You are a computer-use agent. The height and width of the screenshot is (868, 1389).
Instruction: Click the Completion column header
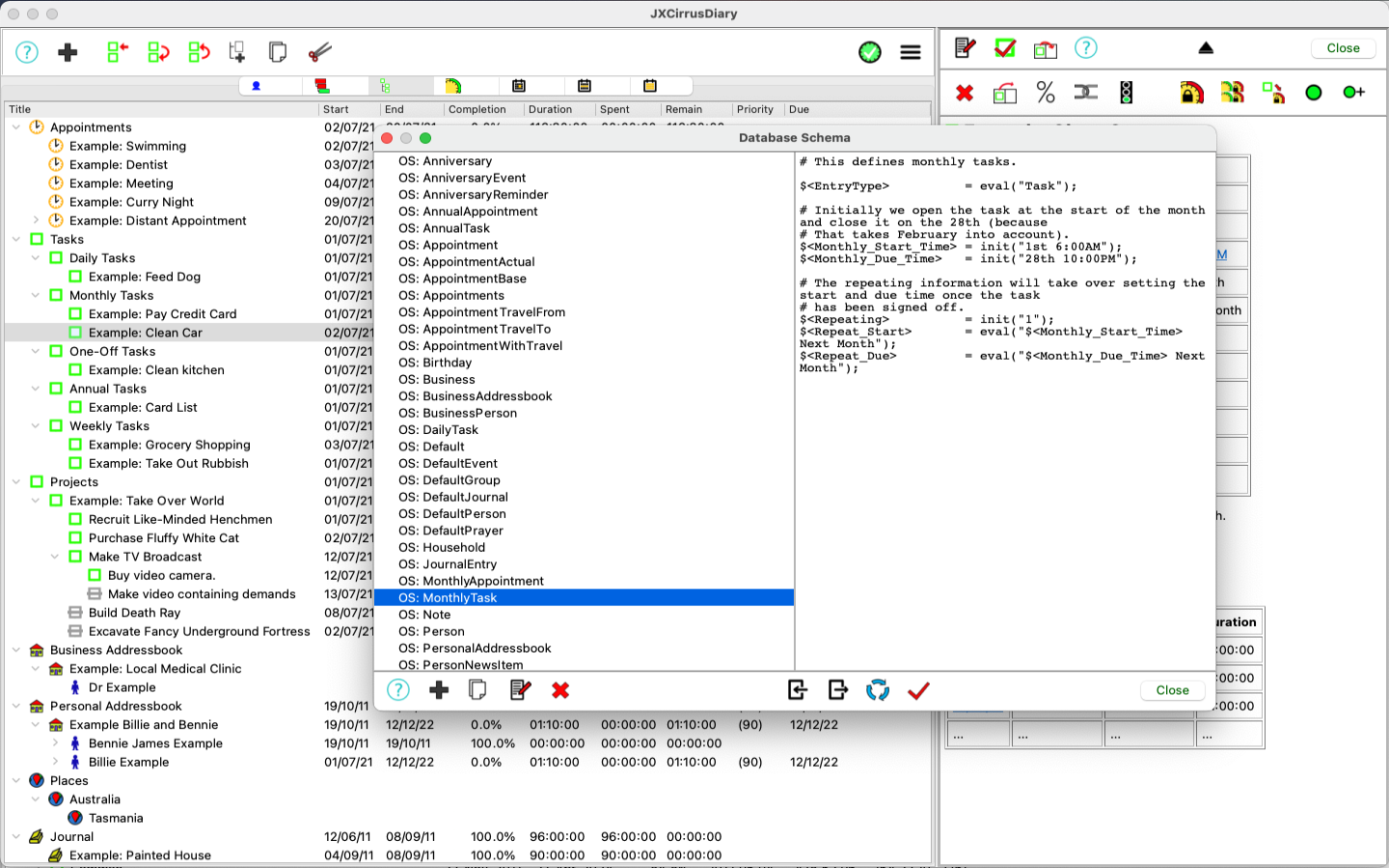[482, 110]
